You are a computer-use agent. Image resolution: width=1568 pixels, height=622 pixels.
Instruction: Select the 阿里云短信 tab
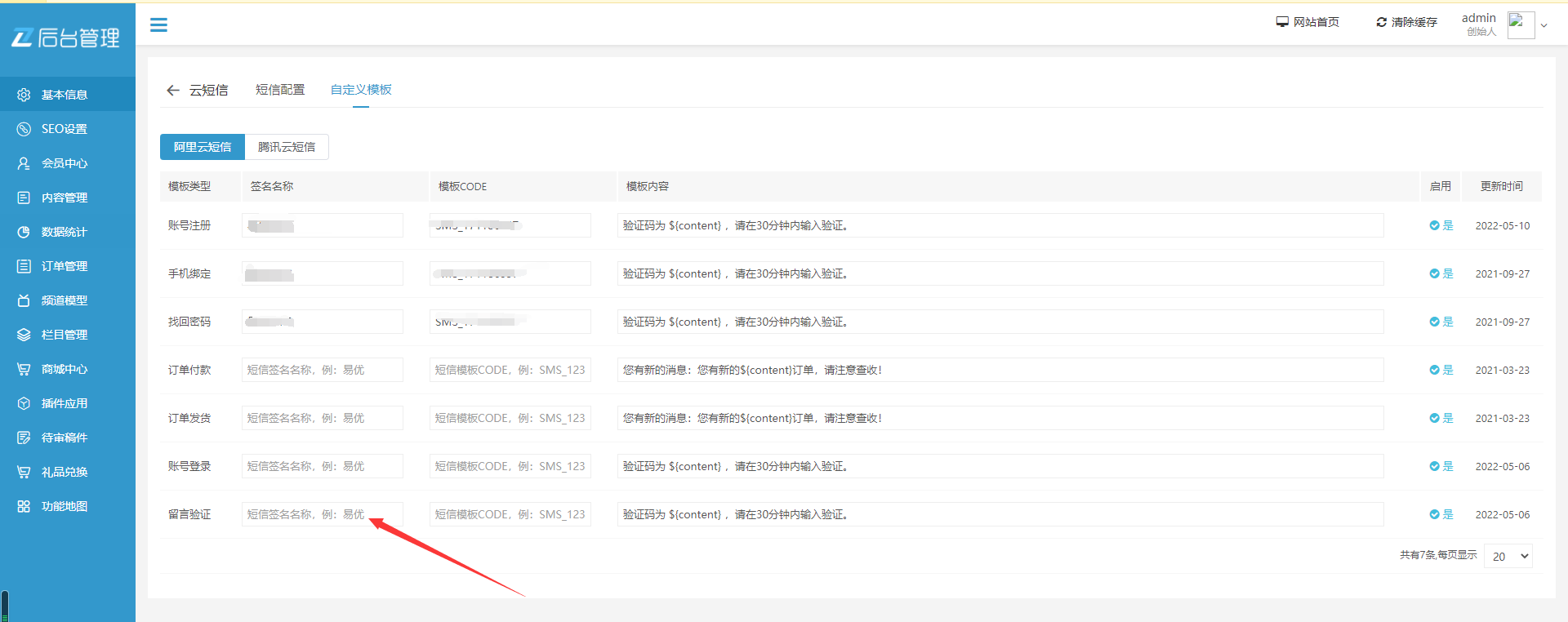click(x=203, y=147)
